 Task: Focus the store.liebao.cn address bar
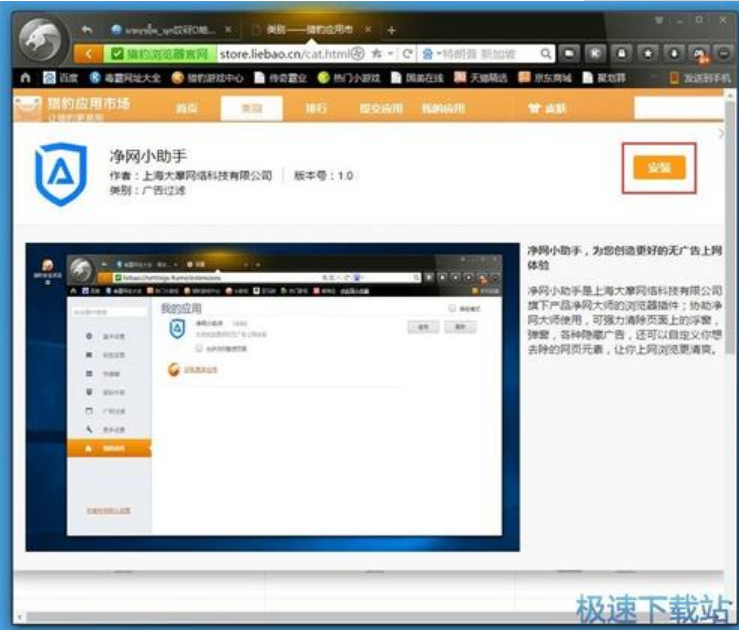pyautogui.click(x=284, y=54)
